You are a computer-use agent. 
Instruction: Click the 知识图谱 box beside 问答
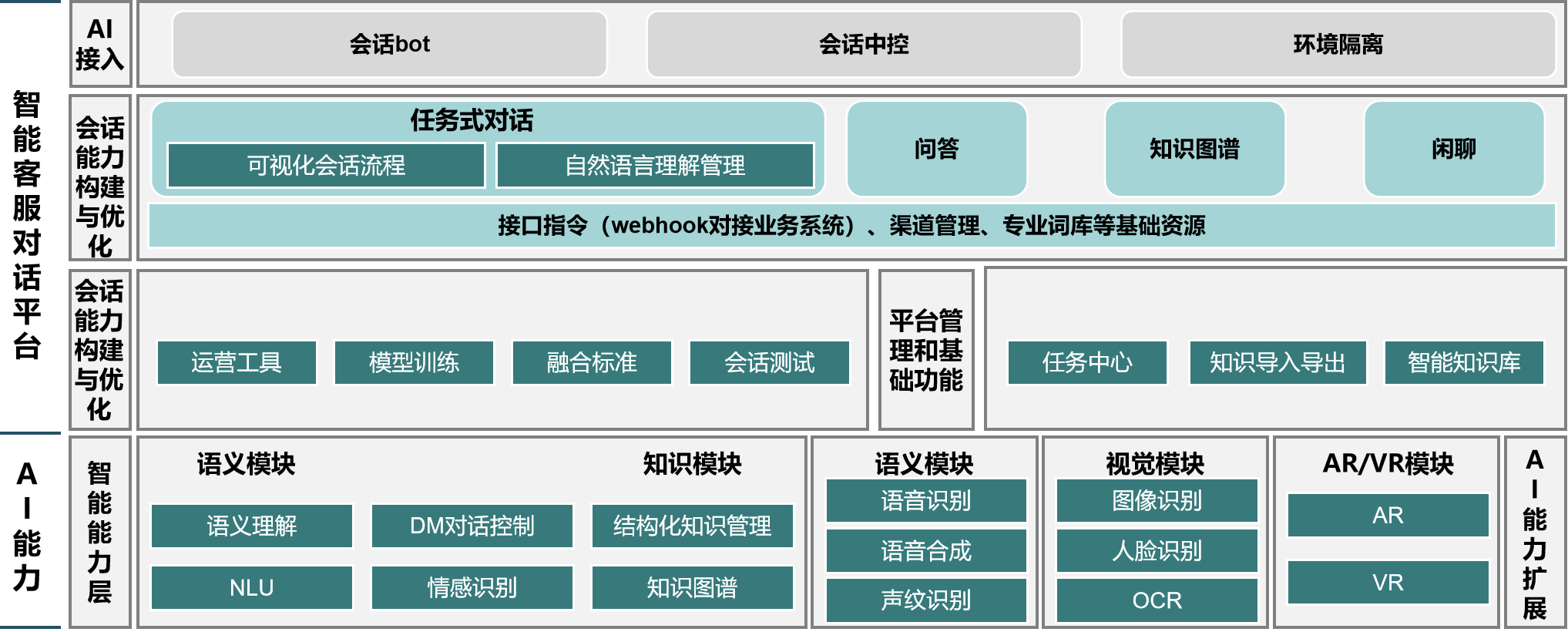pyautogui.click(x=1195, y=148)
